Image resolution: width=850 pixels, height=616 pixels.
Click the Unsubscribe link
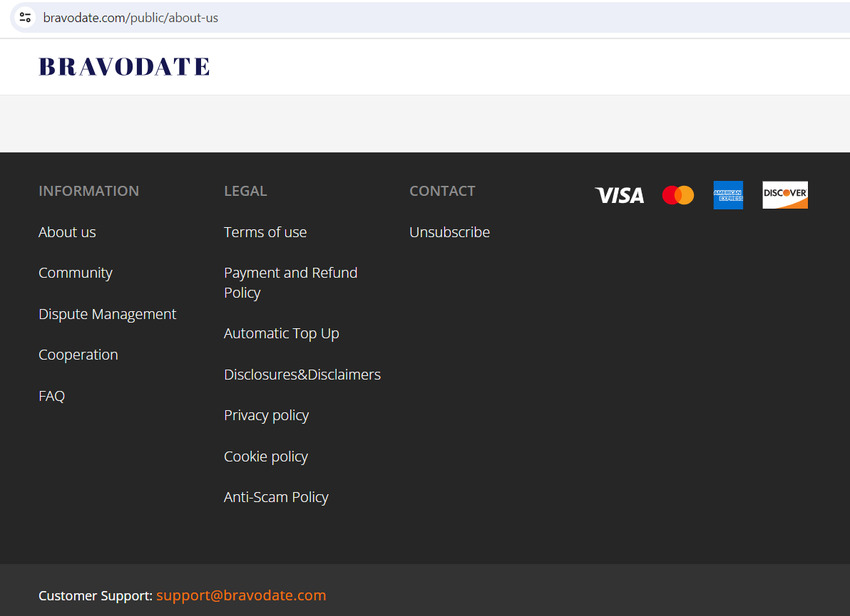pos(449,232)
